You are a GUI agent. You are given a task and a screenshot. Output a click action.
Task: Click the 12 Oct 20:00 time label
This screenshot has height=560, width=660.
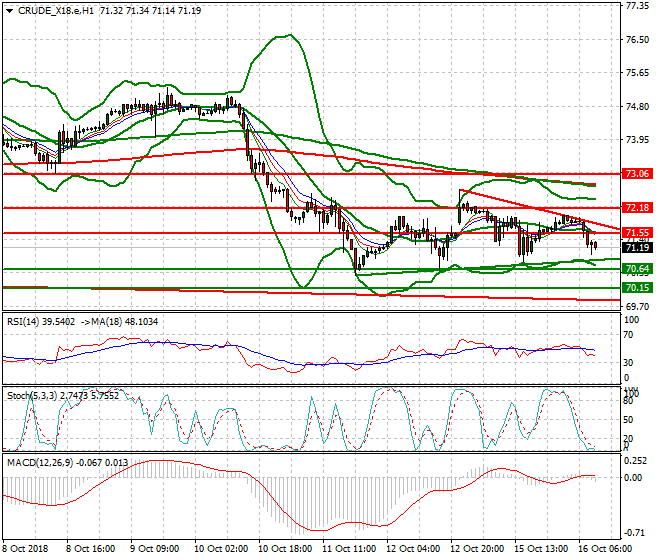click(x=477, y=549)
